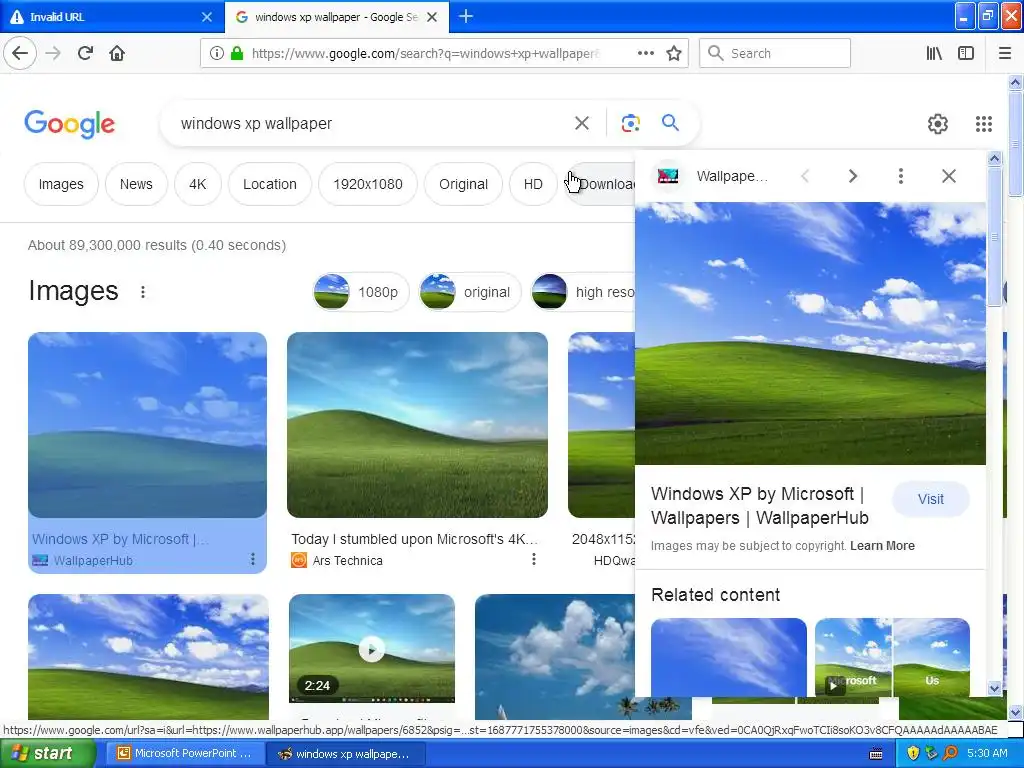Select the original image suggestion chip
The width and height of the screenshot is (1024, 768).
[x=470, y=292]
